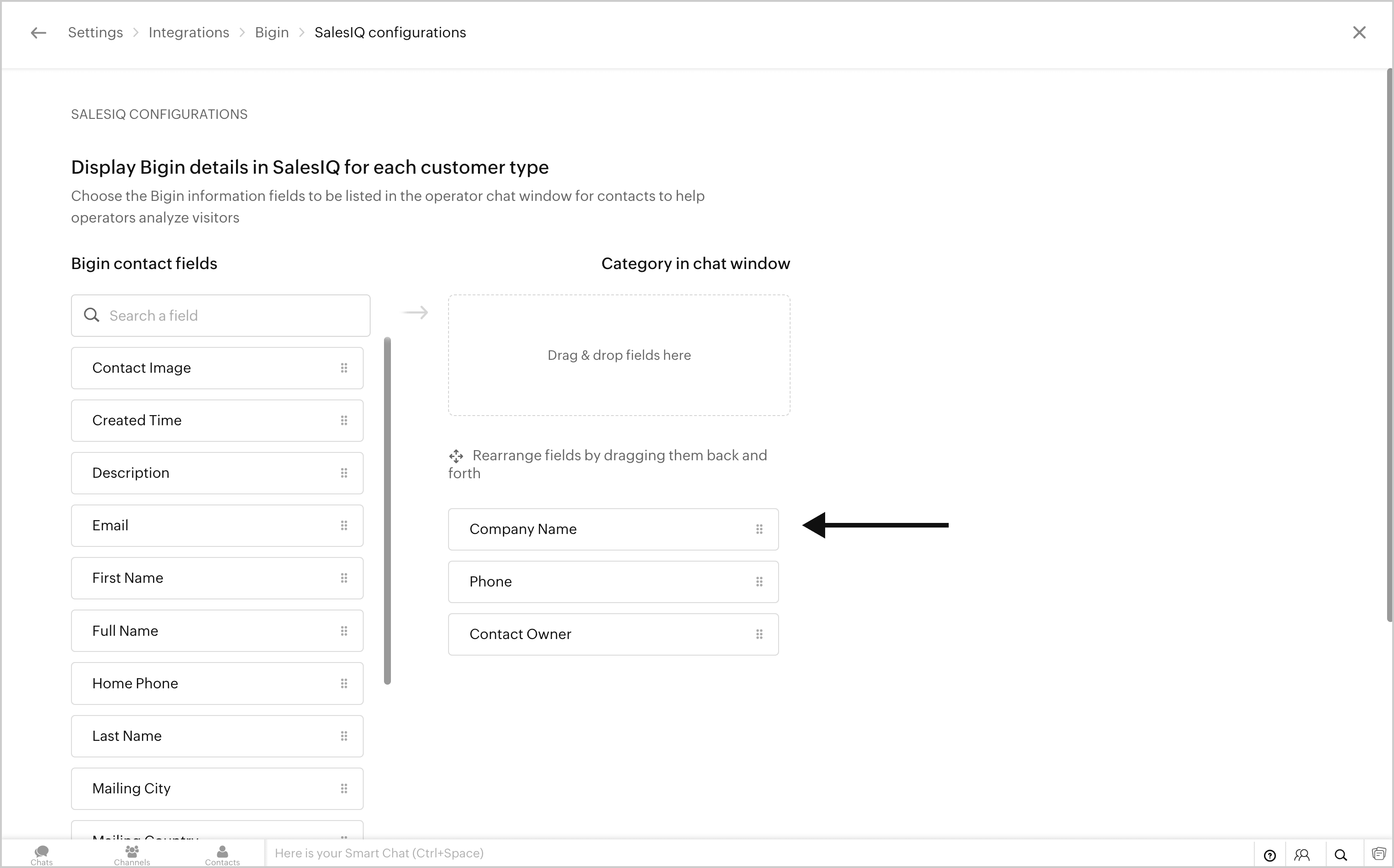
Task: Grab the Home Phone drag handle
Action: pos(344,684)
